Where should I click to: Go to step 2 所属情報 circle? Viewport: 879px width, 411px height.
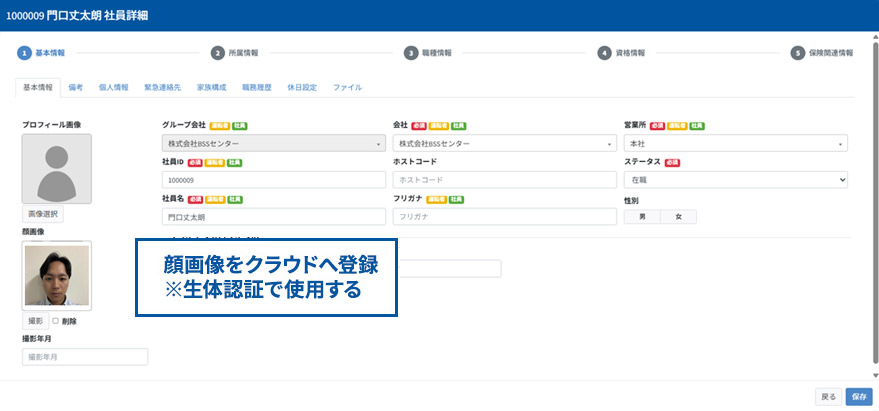217,53
